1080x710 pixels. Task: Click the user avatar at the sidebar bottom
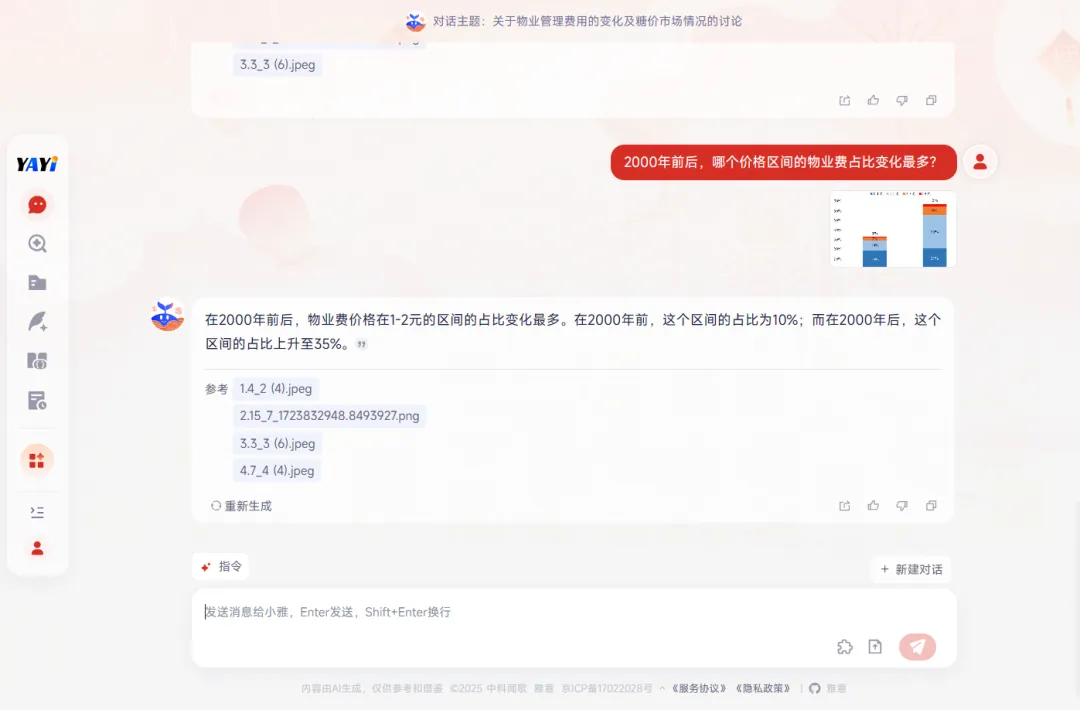[x=37, y=548]
